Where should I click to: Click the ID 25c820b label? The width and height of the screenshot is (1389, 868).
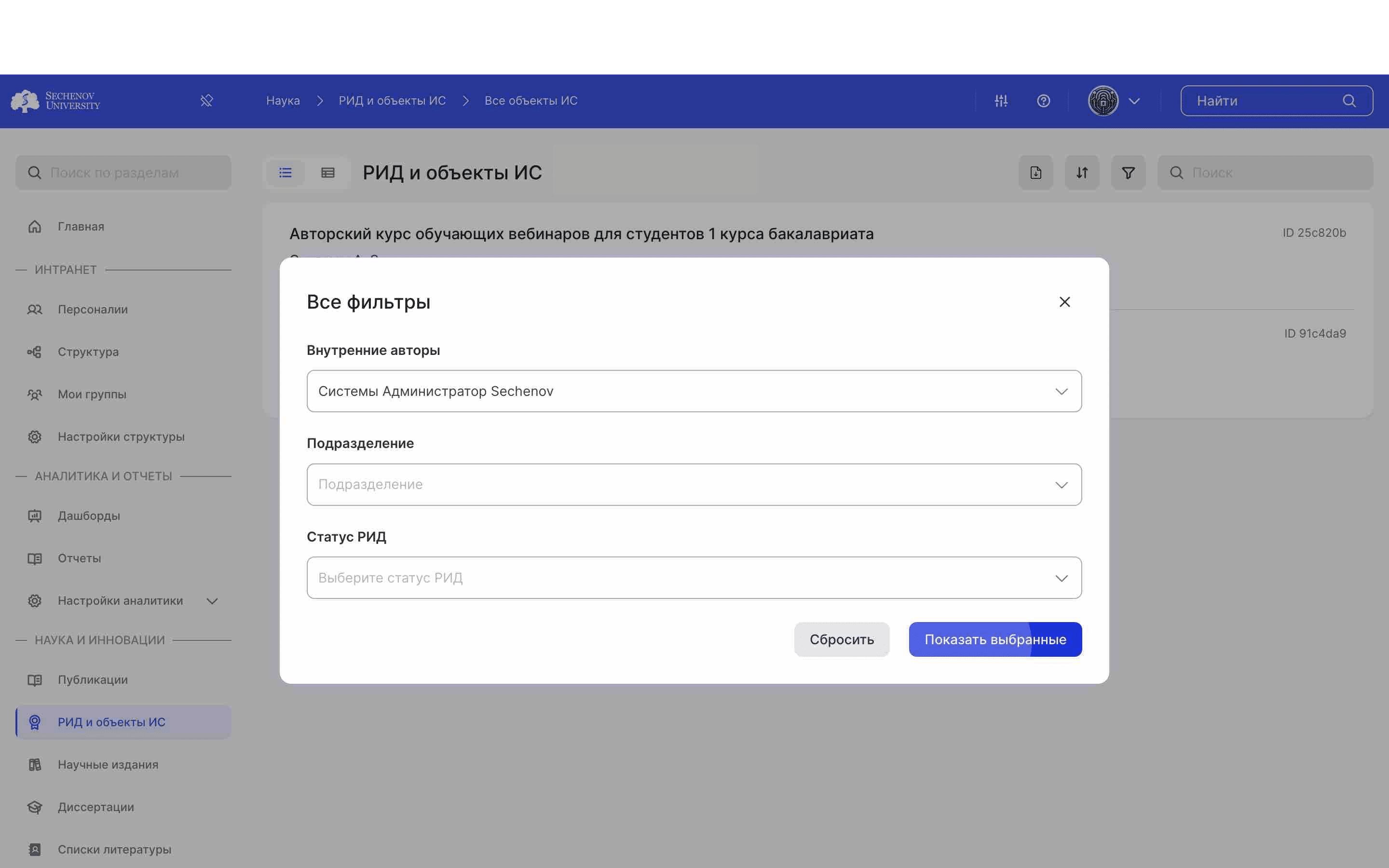click(x=1314, y=233)
